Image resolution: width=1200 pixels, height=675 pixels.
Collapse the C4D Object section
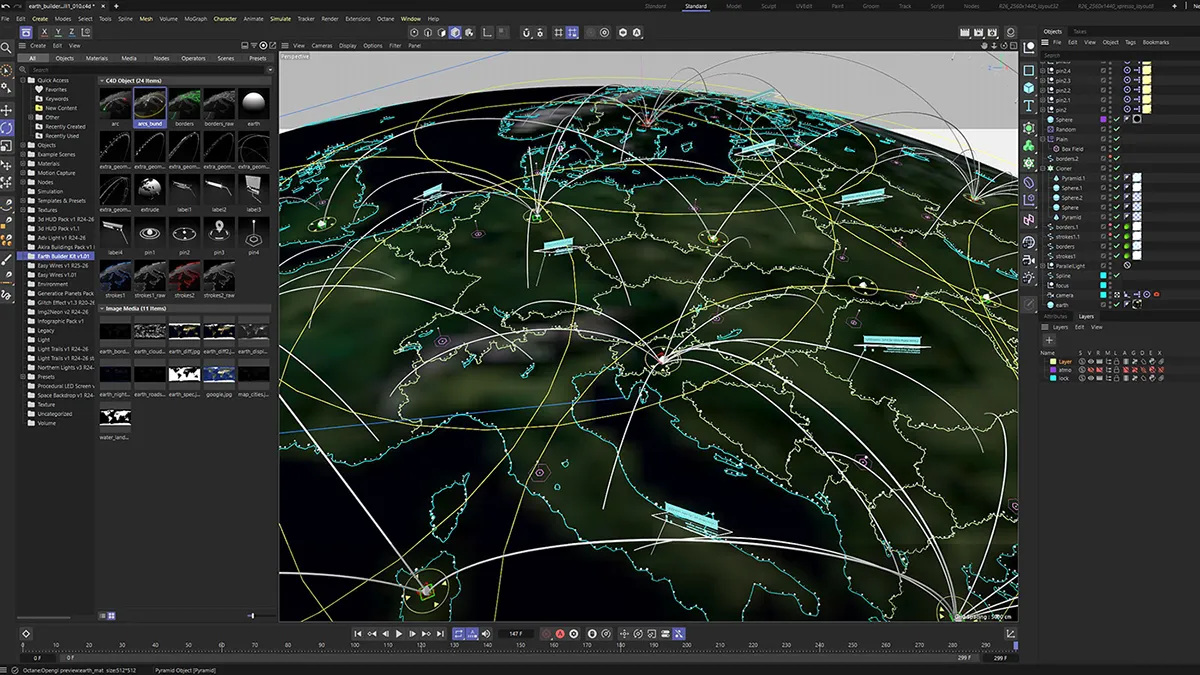click(x=102, y=80)
